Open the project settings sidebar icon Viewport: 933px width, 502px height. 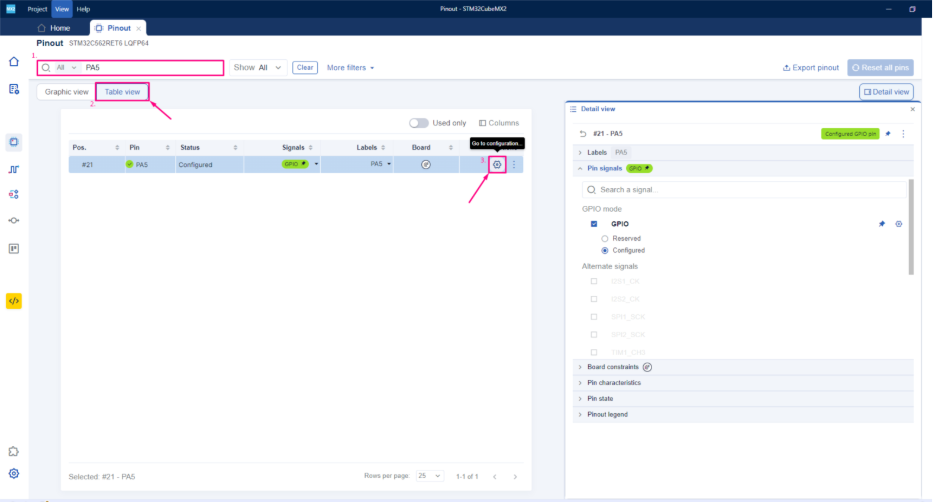14,89
